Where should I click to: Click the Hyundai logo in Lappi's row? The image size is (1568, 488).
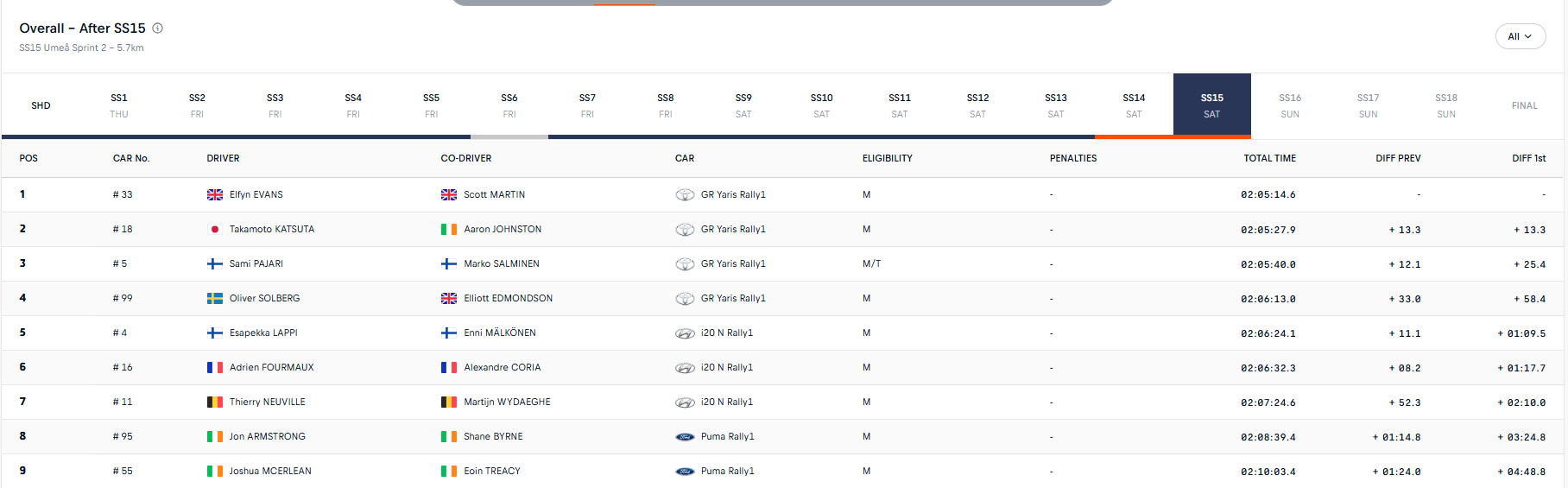(x=685, y=333)
